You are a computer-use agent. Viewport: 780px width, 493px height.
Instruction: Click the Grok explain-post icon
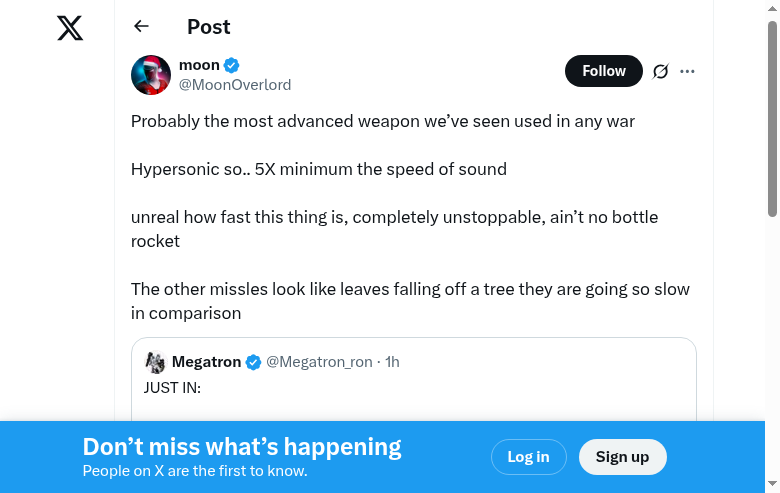pos(660,71)
